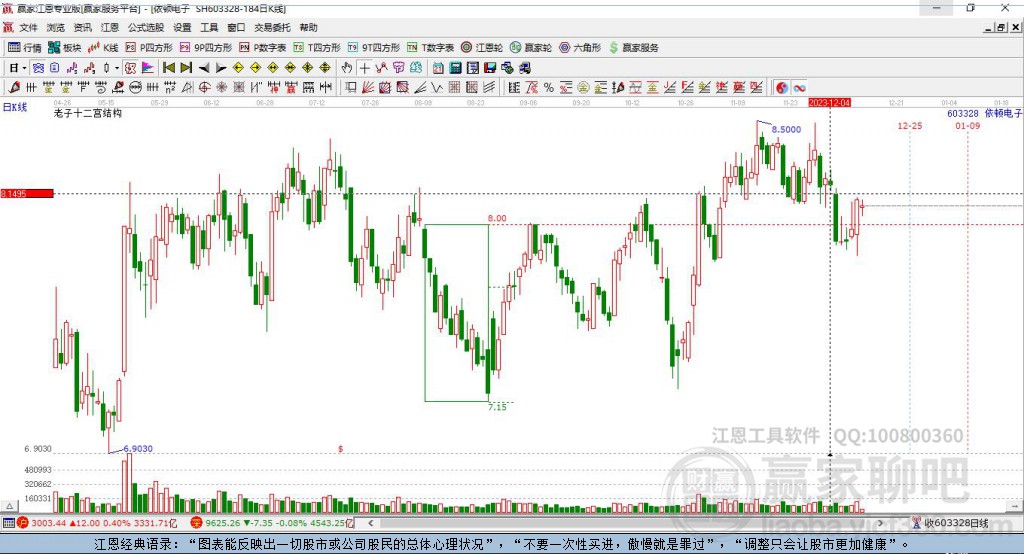Open the P四方形 tool
Screen dimensions: 1024x554
click(149, 48)
